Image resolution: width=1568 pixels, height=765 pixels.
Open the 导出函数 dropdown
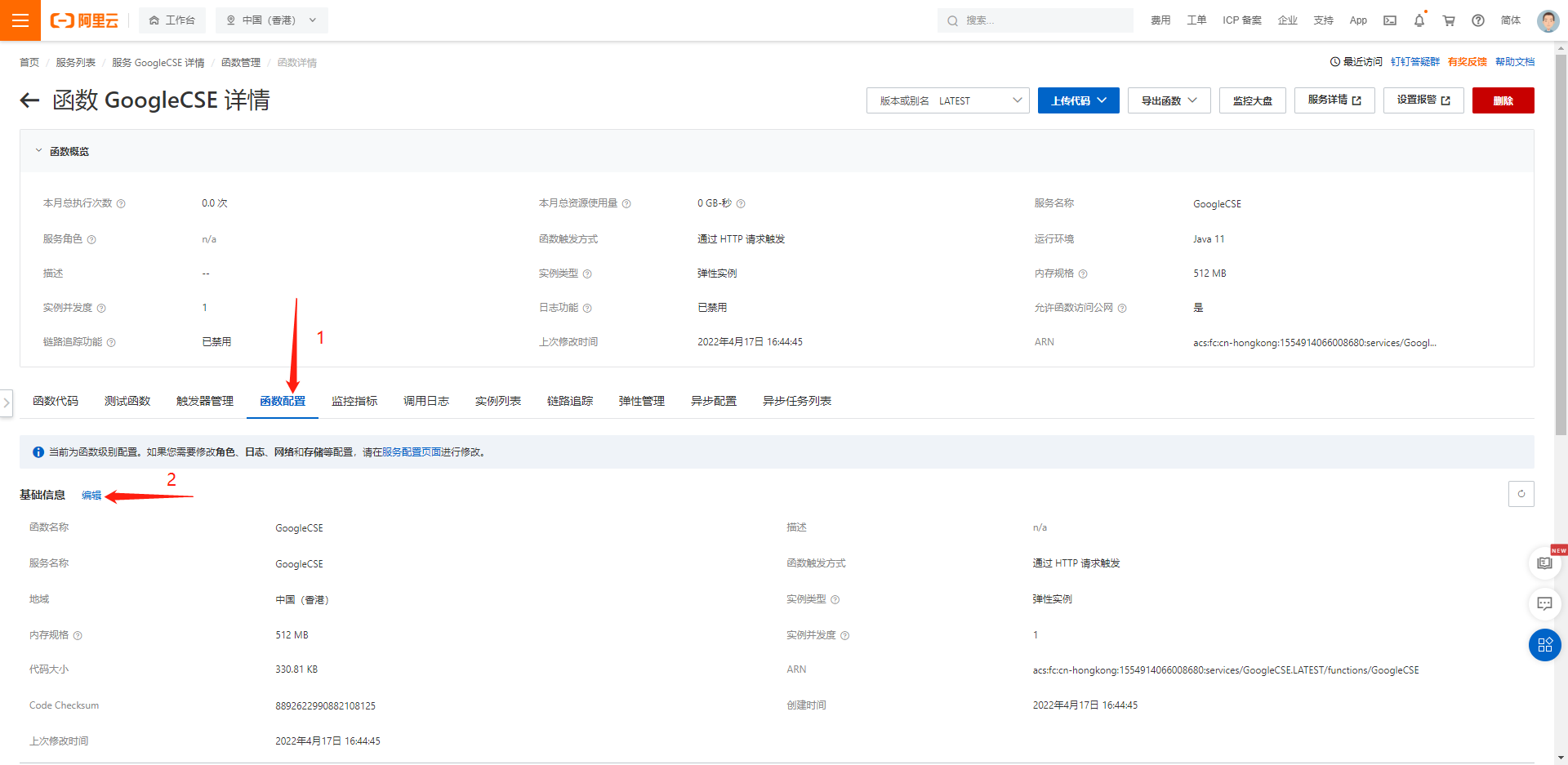(1169, 100)
